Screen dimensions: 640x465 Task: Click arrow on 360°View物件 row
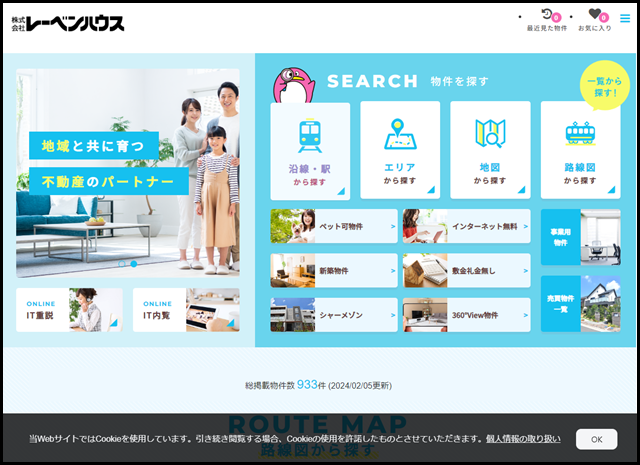pyautogui.click(x=525, y=315)
